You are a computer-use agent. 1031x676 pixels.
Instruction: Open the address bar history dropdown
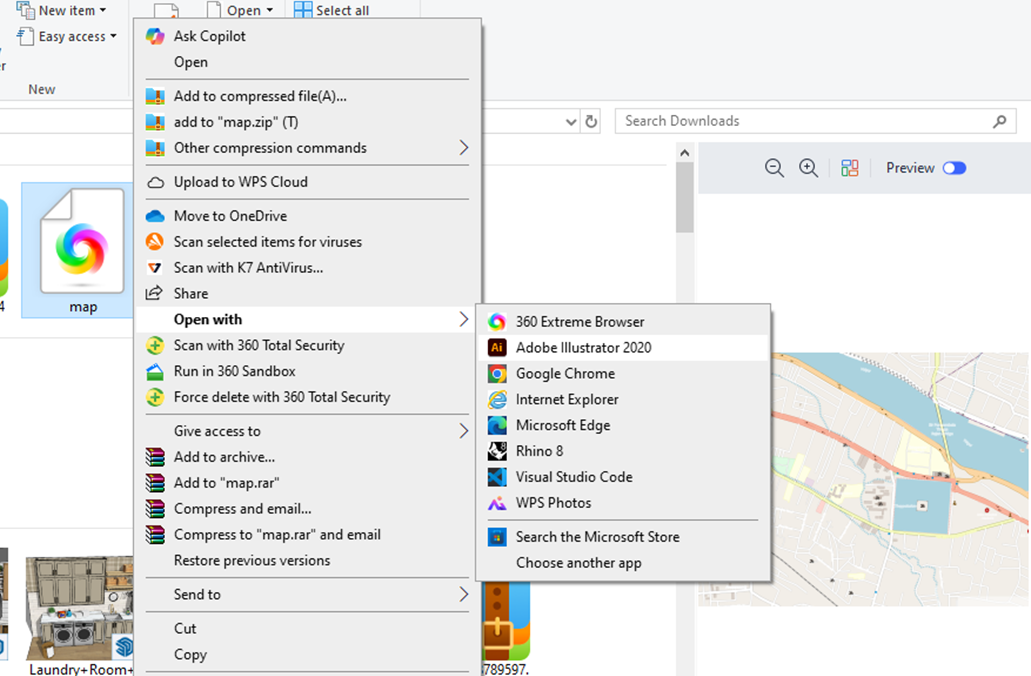tap(571, 122)
